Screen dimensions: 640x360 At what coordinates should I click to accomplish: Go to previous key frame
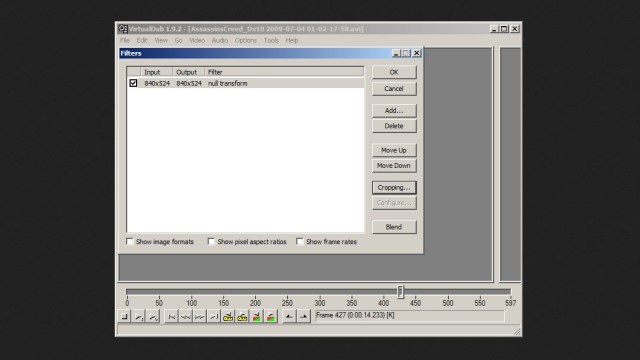click(228, 317)
